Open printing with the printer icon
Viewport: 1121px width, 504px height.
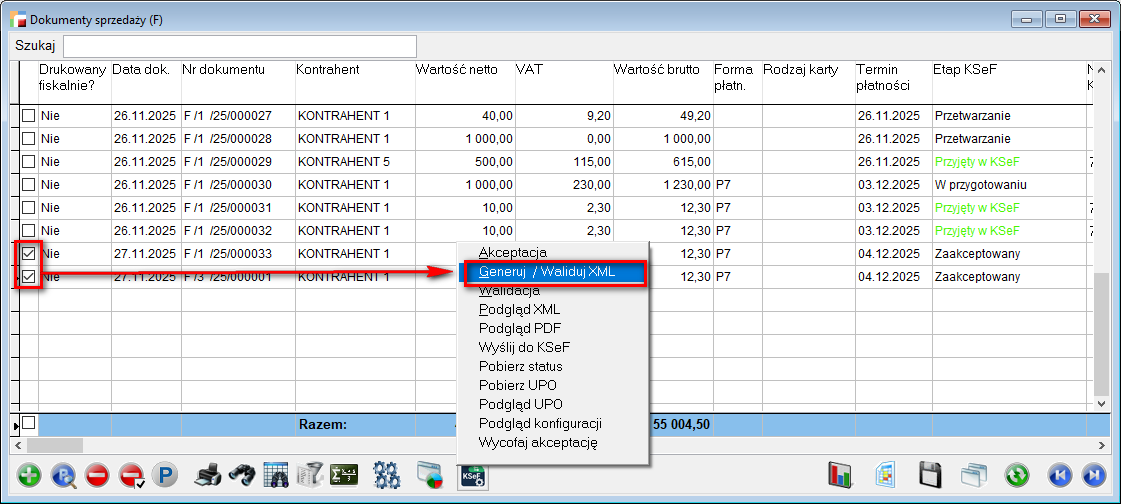(207, 476)
